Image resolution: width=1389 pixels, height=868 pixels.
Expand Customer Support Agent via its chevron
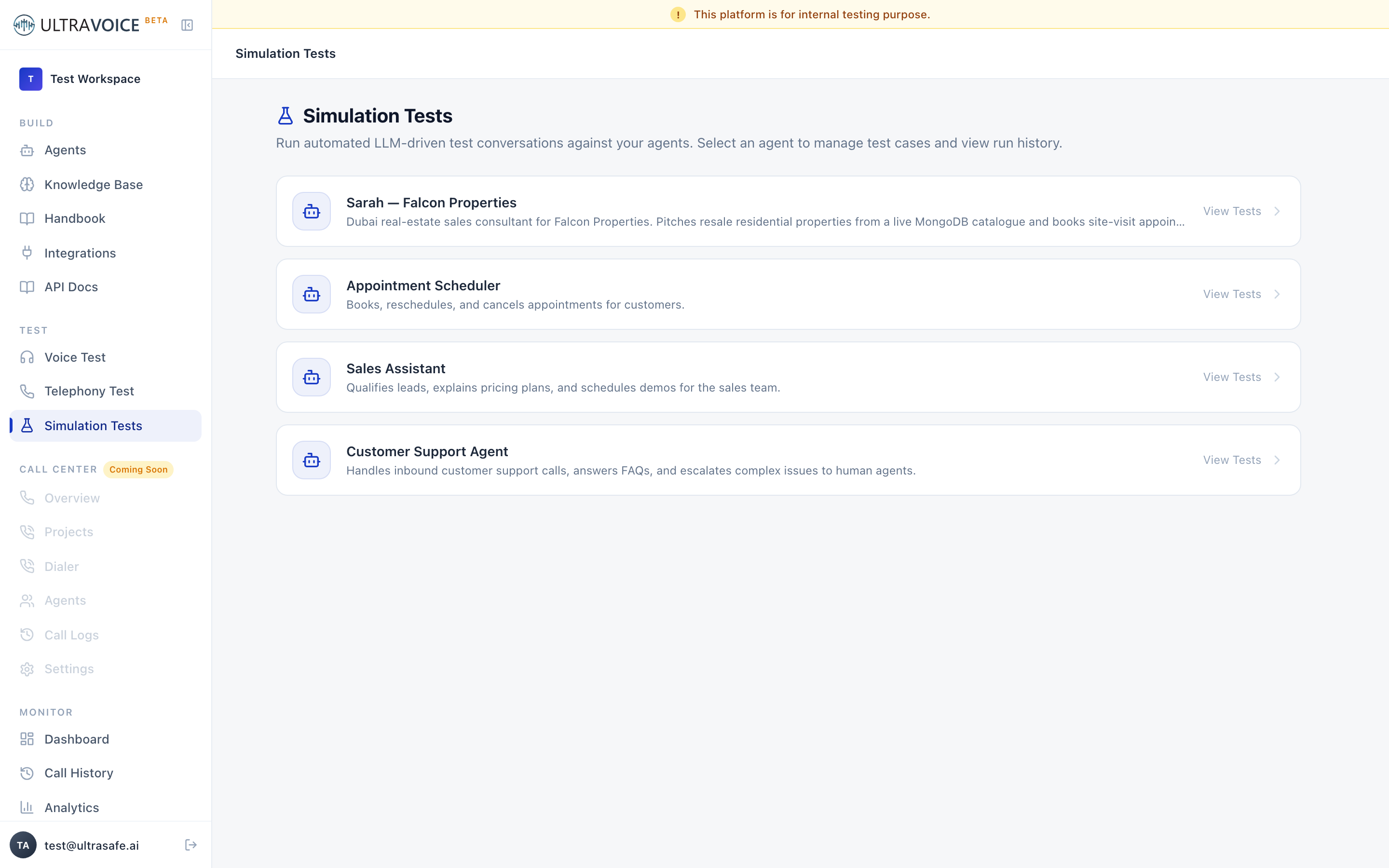(x=1277, y=460)
